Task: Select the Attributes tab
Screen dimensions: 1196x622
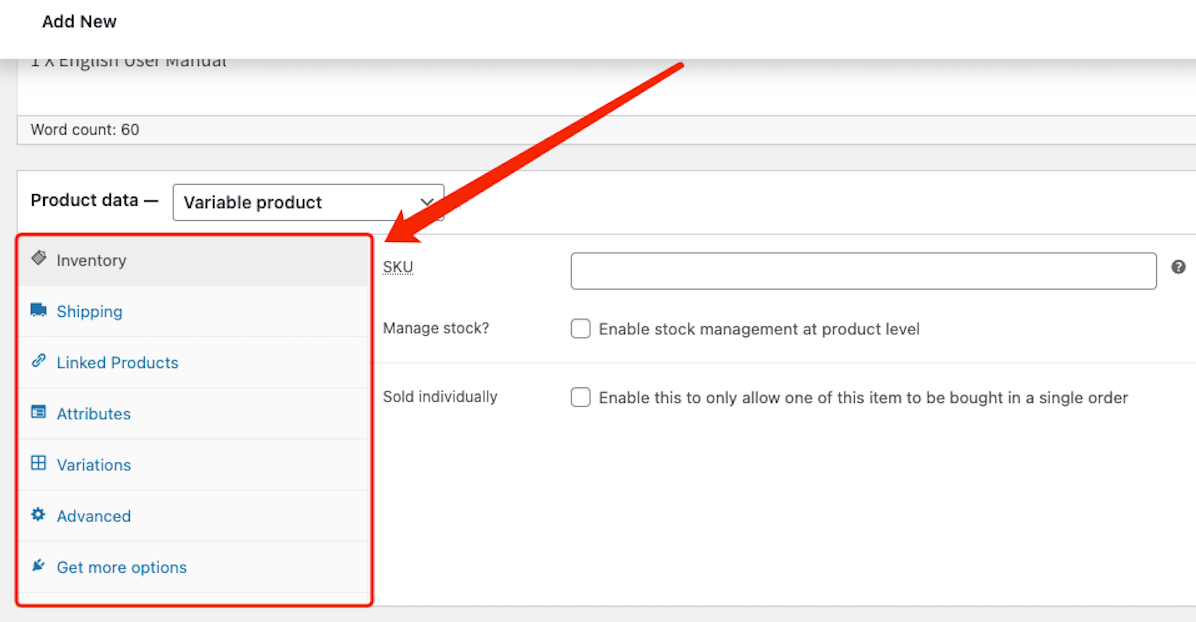Action: [194, 414]
